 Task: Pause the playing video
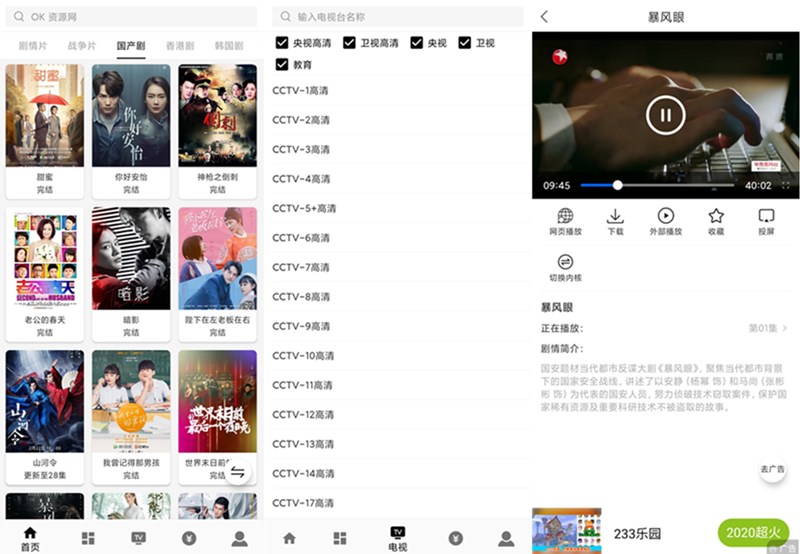click(665, 115)
